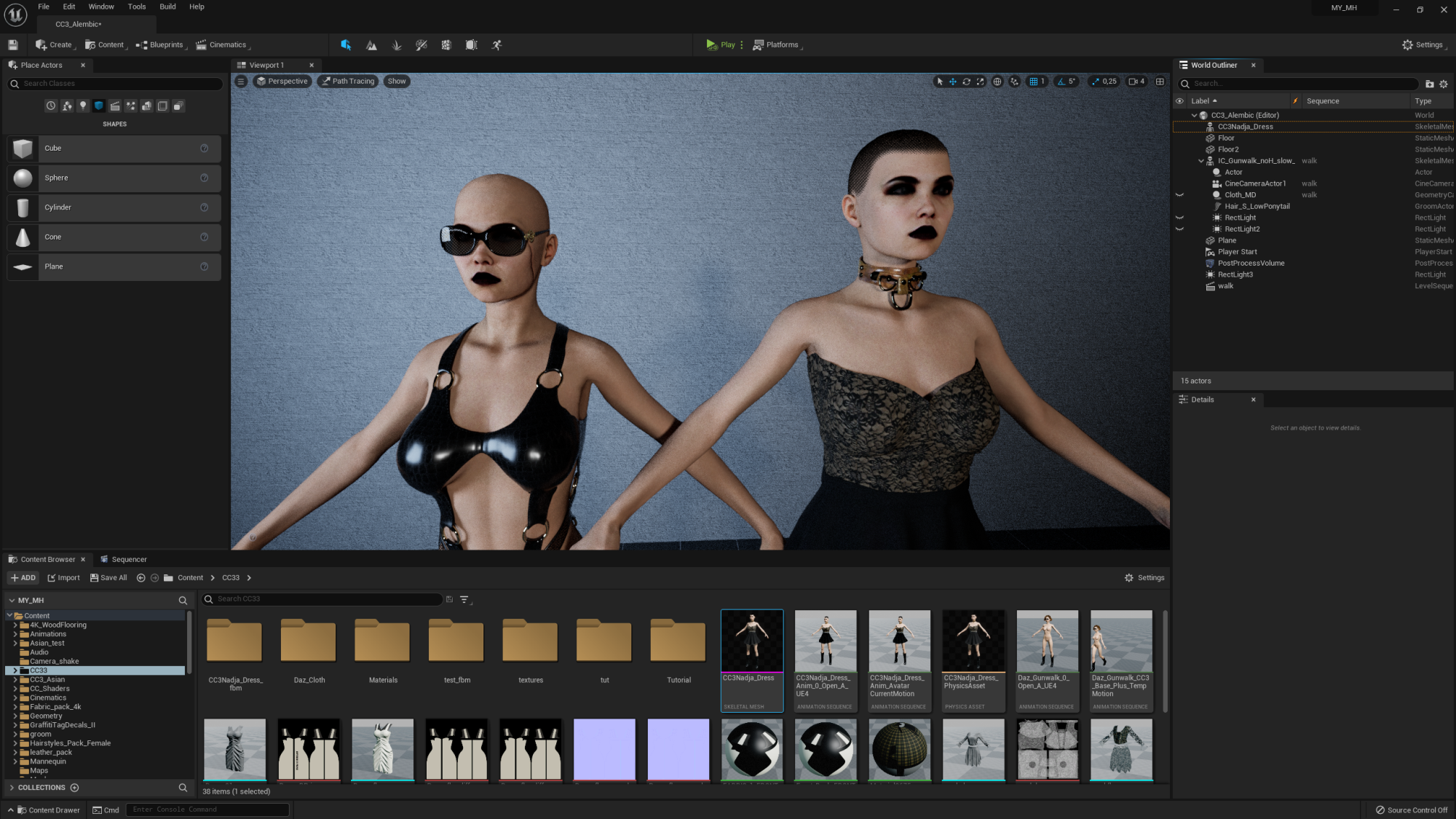Switch to Landscape mode
1456x819 pixels.
(x=371, y=45)
